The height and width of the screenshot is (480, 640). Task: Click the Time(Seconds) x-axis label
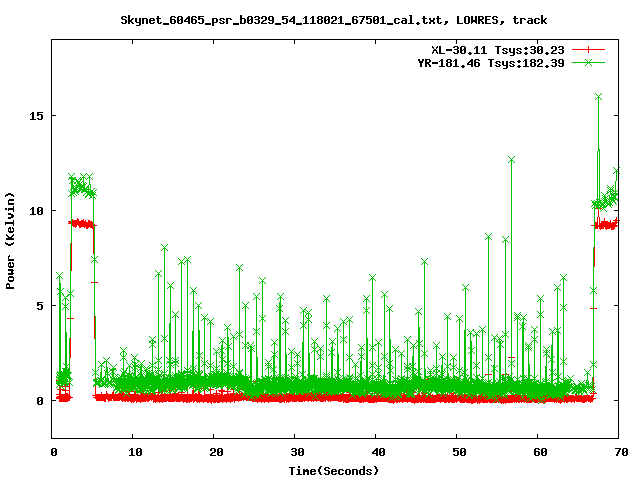(x=334, y=471)
